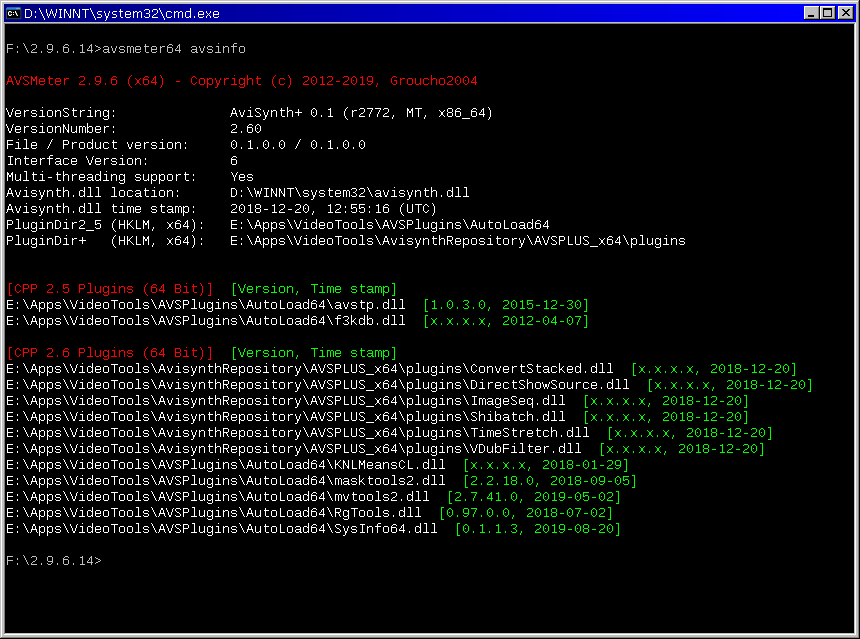Maximize the cmd.exe window
This screenshot has width=860, height=639.
826,12
